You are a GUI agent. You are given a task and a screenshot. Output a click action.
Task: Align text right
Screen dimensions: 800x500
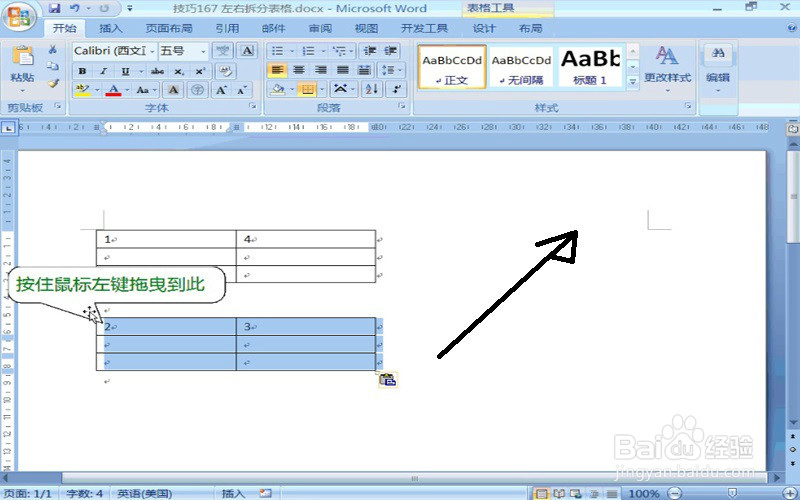[321, 70]
